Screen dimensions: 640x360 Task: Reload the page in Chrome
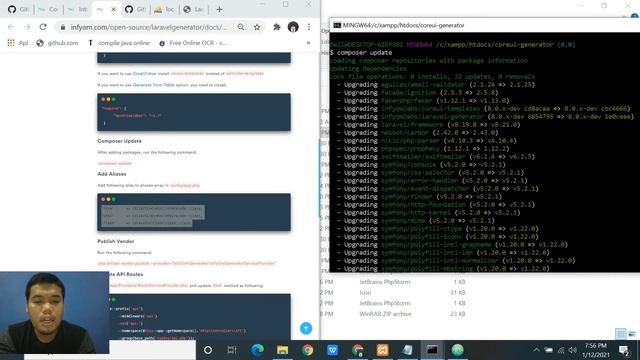pos(43,27)
